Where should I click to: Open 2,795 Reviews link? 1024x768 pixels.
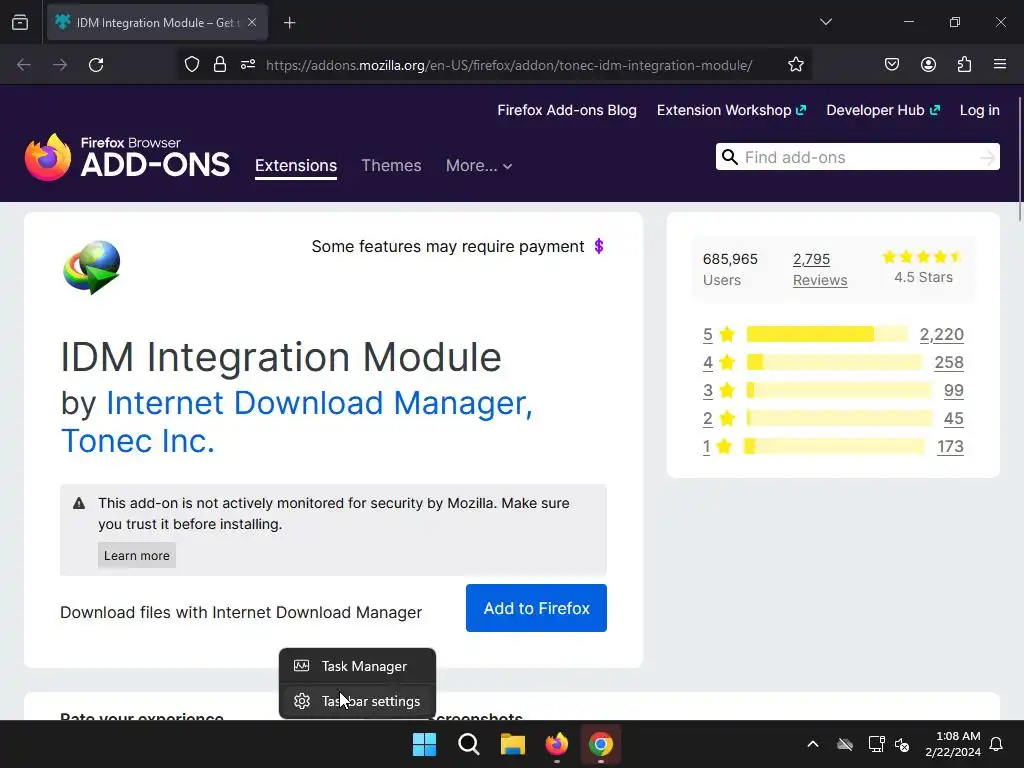(820, 270)
